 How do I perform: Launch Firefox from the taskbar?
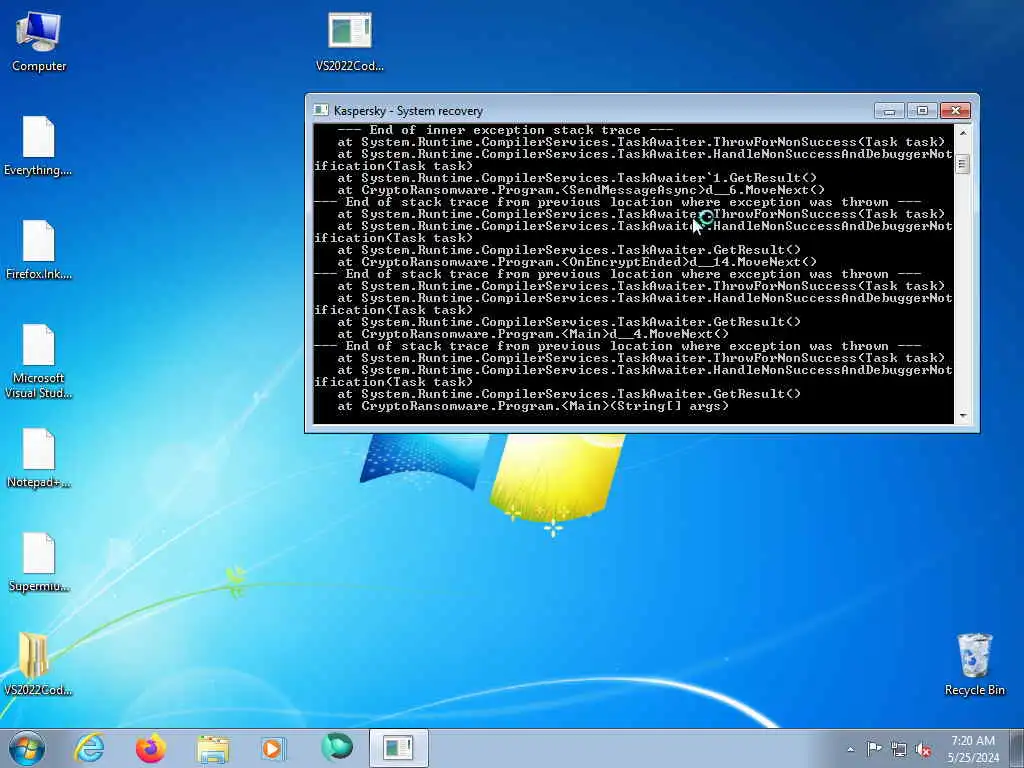click(x=150, y=748)
